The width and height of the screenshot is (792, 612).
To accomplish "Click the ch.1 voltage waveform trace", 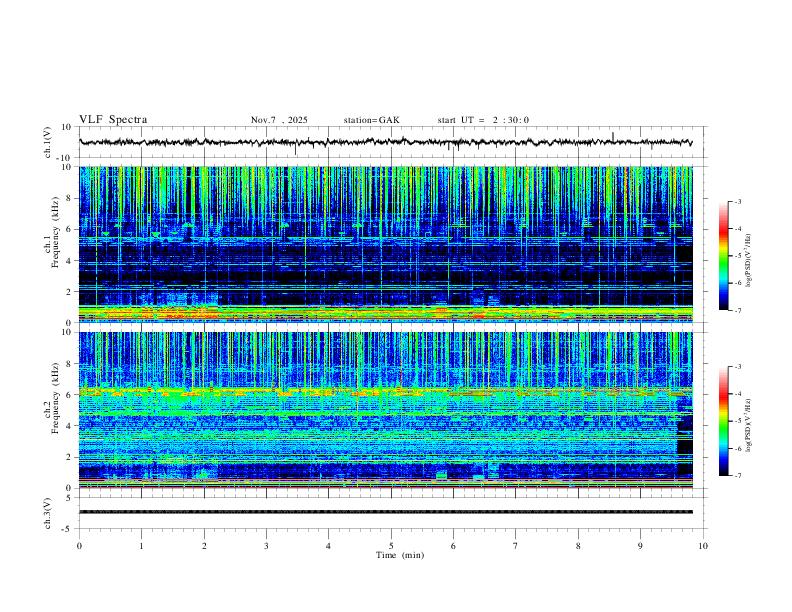I will (385, 142).
